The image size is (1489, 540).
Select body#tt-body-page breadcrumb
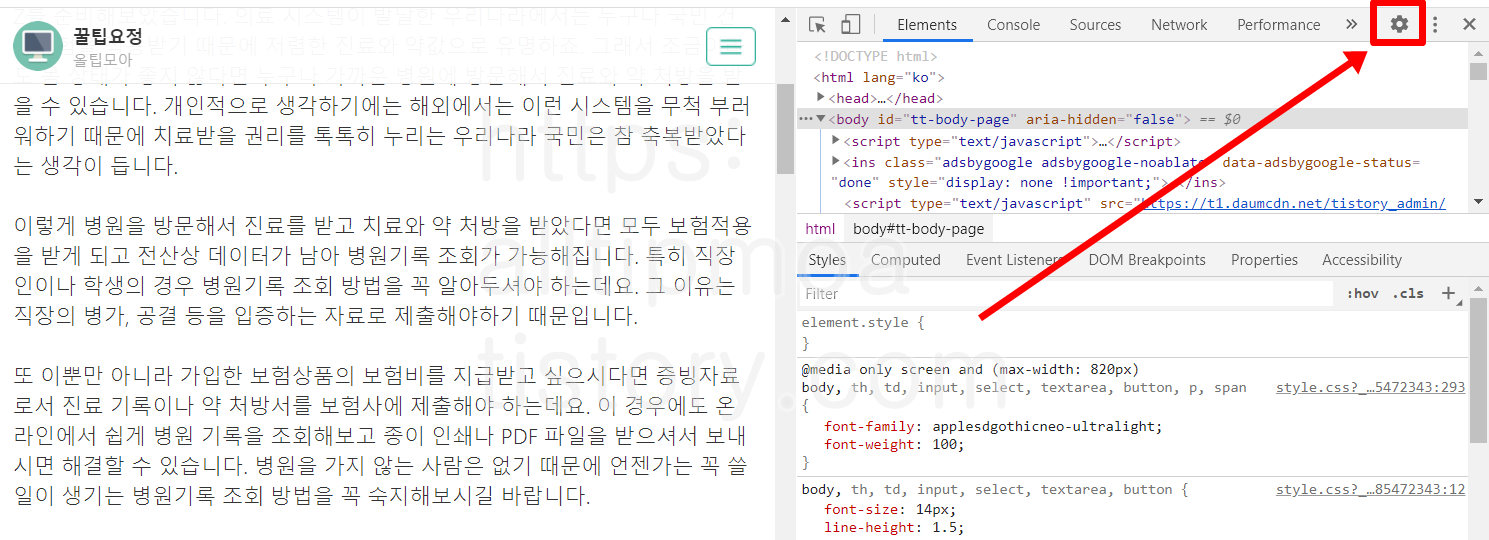pos(918,229)
